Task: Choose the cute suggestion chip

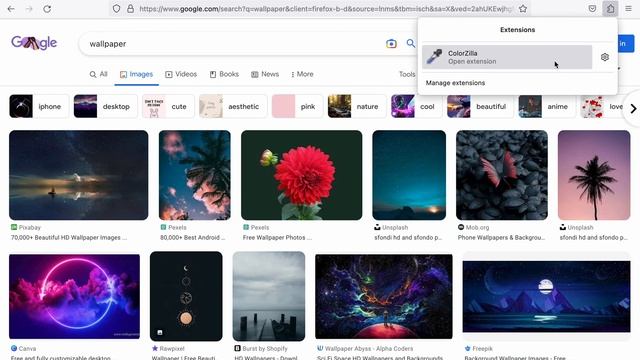Action: (x=168, y=107)
